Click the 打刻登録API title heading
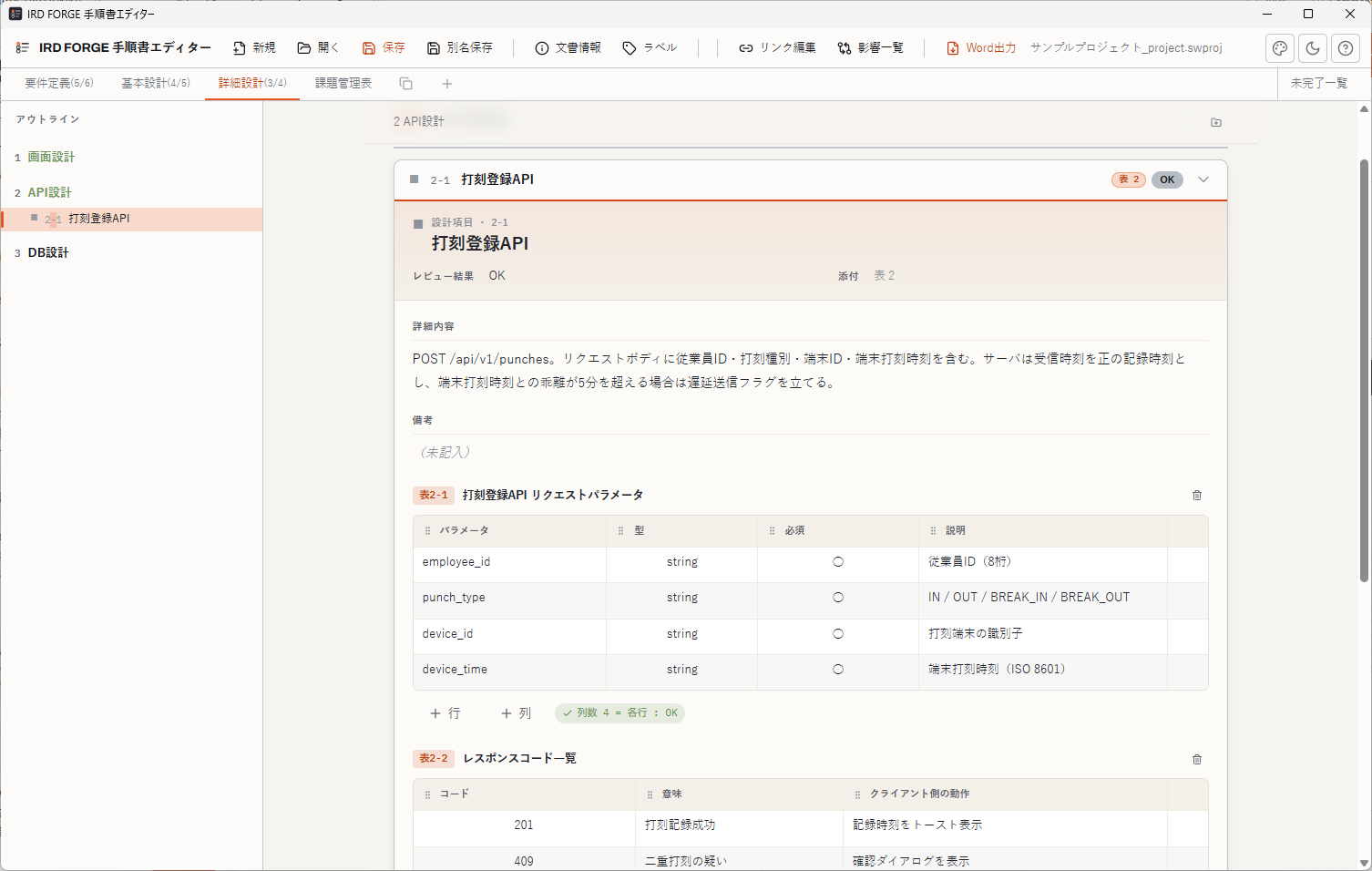Image resolution: width=1372 pixels, height=871 pixels. point(480,243)
